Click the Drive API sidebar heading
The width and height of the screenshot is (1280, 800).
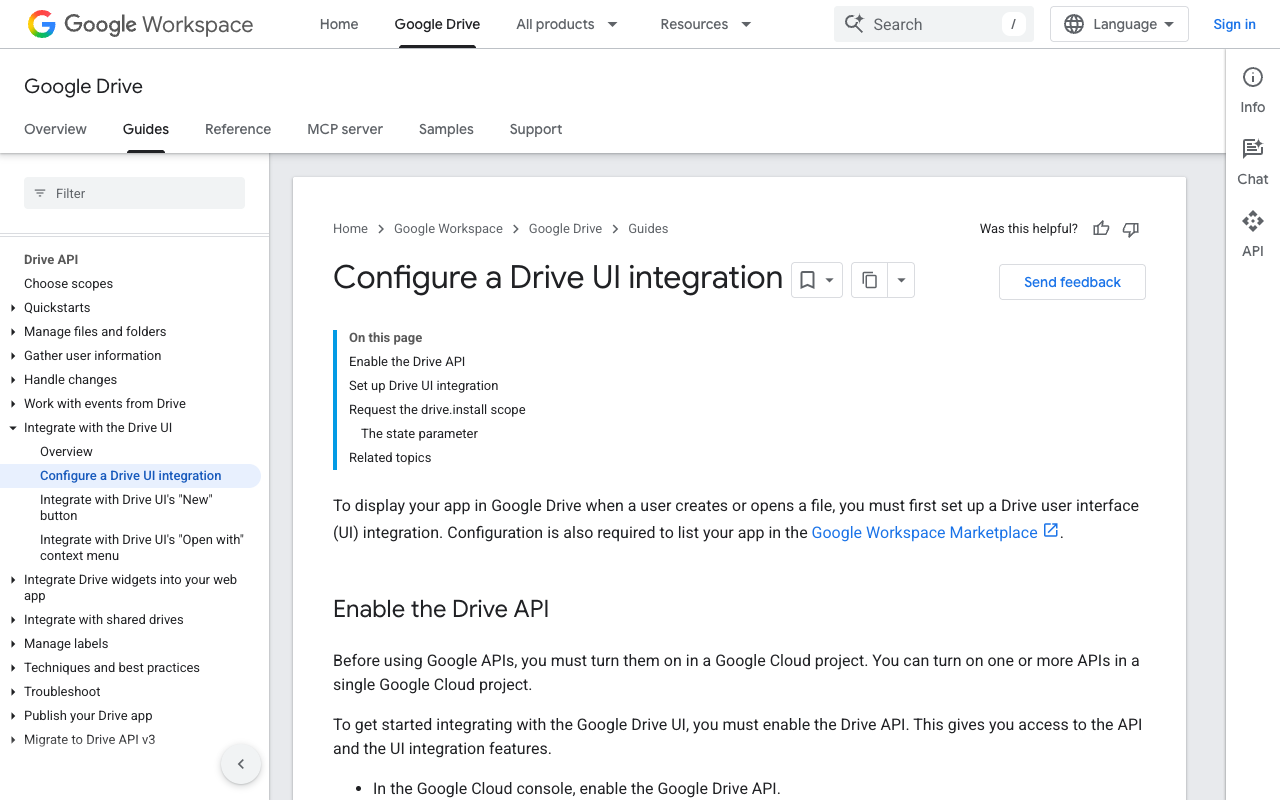51,260
